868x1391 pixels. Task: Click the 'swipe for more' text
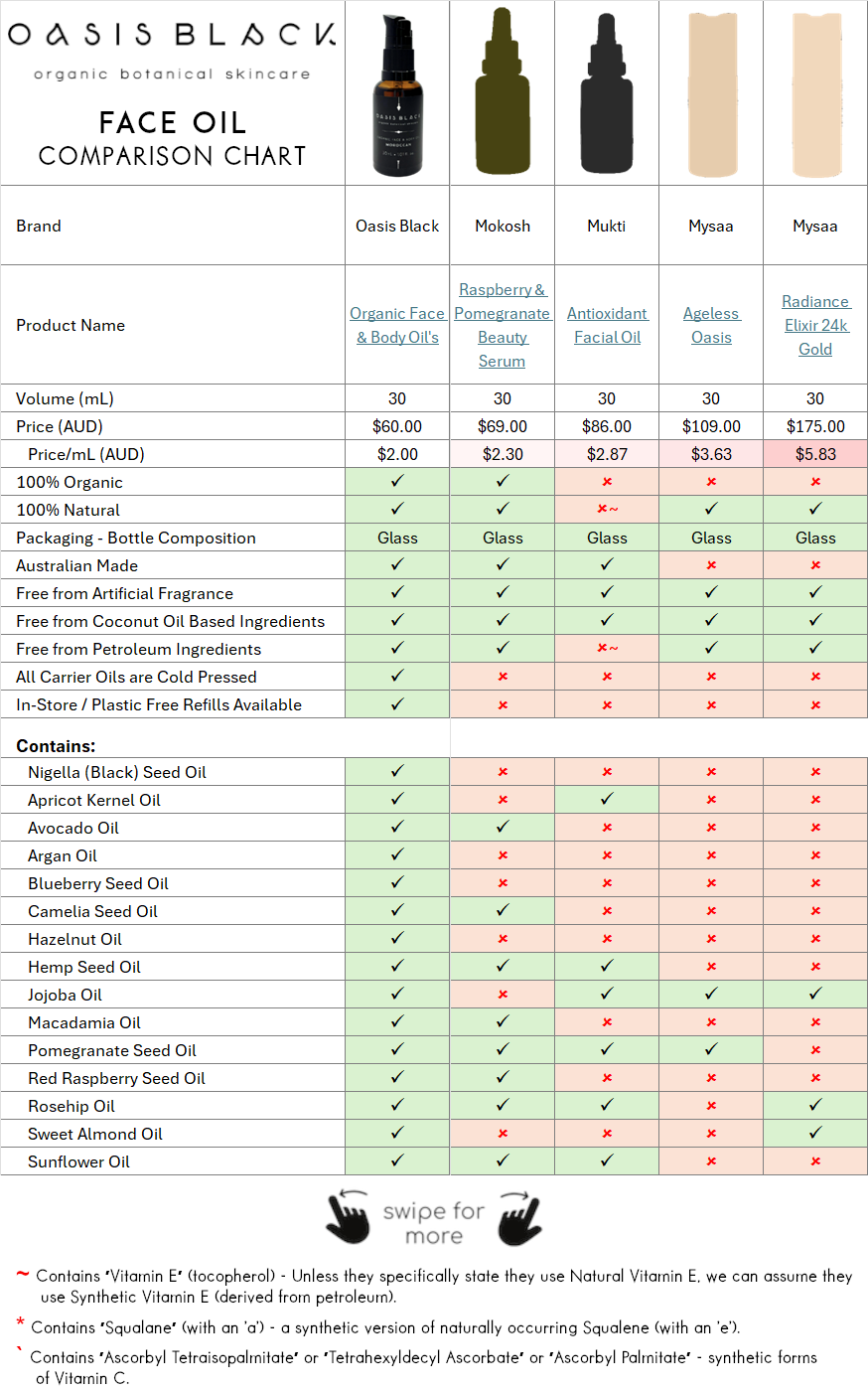point(434,1223)
